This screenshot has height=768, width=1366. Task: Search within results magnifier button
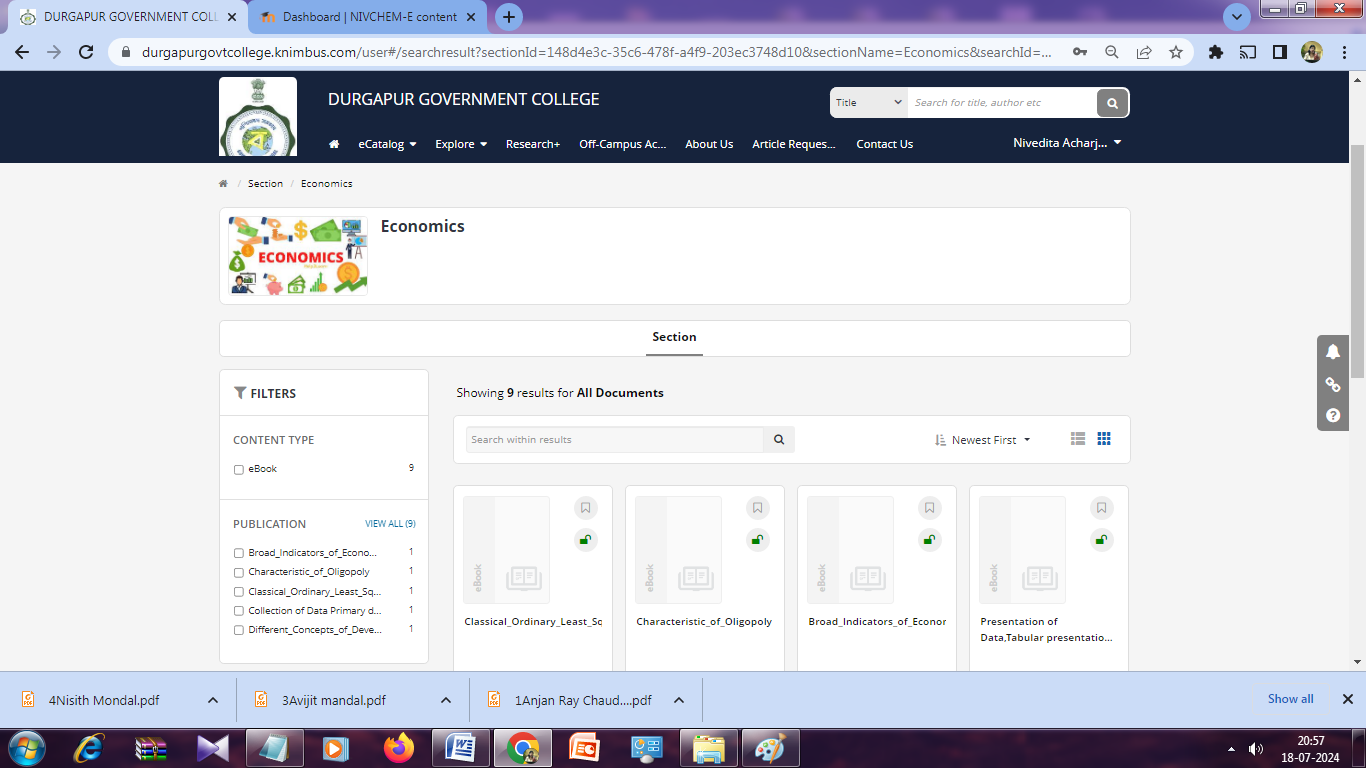pyautogui.click(x=779, y=440)
